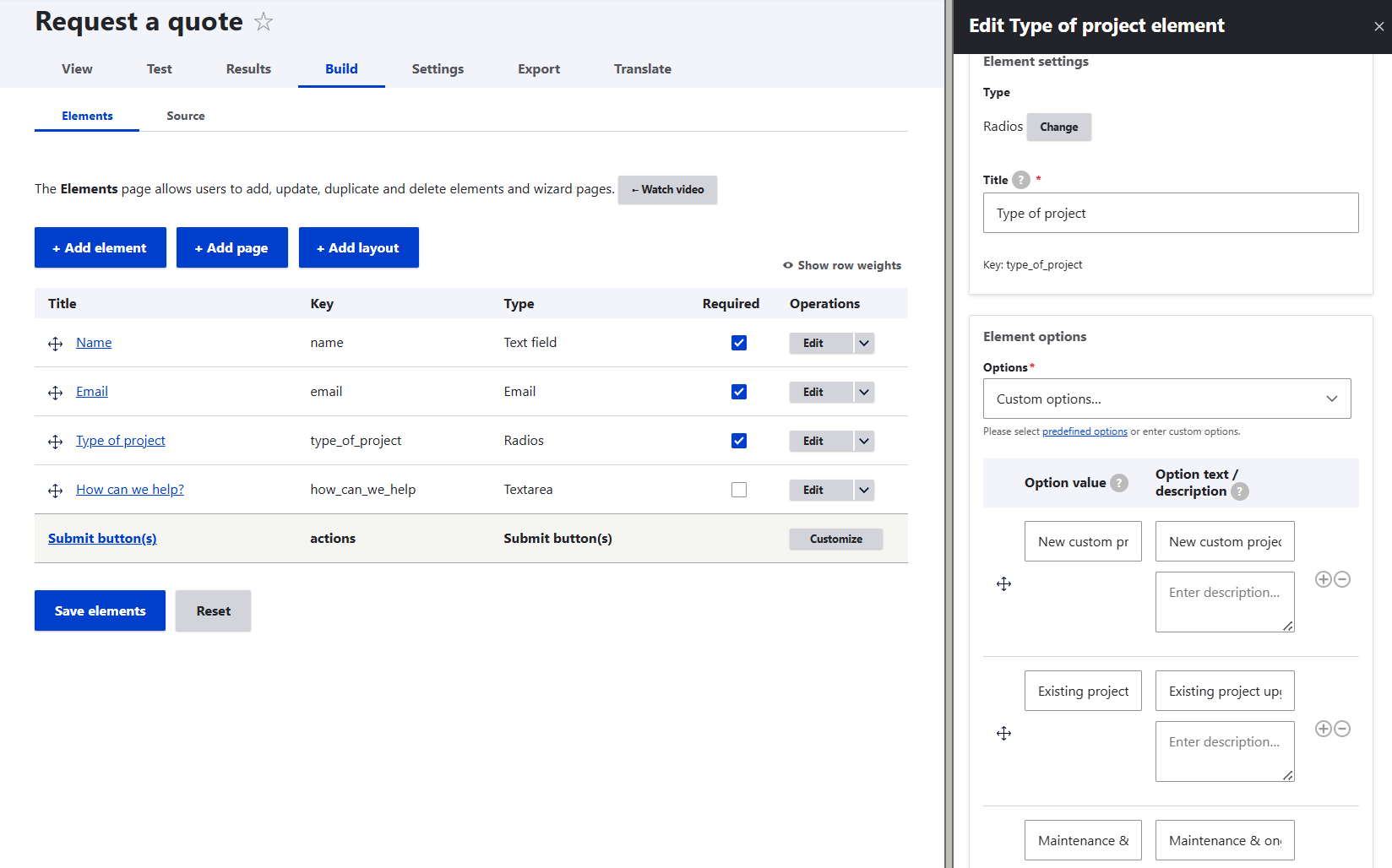Click drag handle for How can we help row
This screenshot has width=1392, height=868.
(x=56, y=491)
